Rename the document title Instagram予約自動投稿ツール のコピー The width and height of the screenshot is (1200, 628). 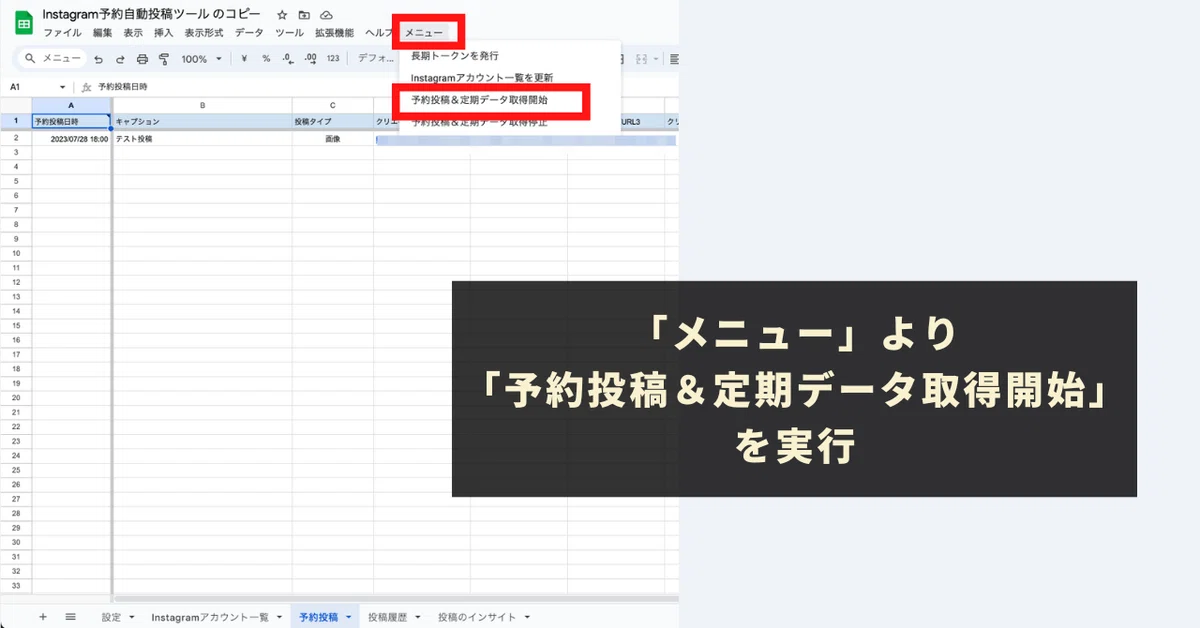[151, 15]
